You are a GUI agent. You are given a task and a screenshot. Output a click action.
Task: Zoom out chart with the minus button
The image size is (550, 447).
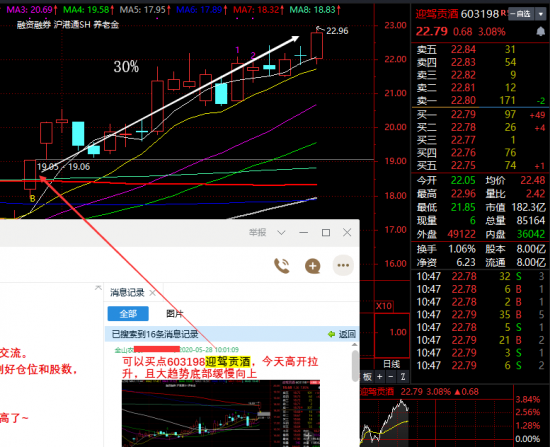pos(391,377)
